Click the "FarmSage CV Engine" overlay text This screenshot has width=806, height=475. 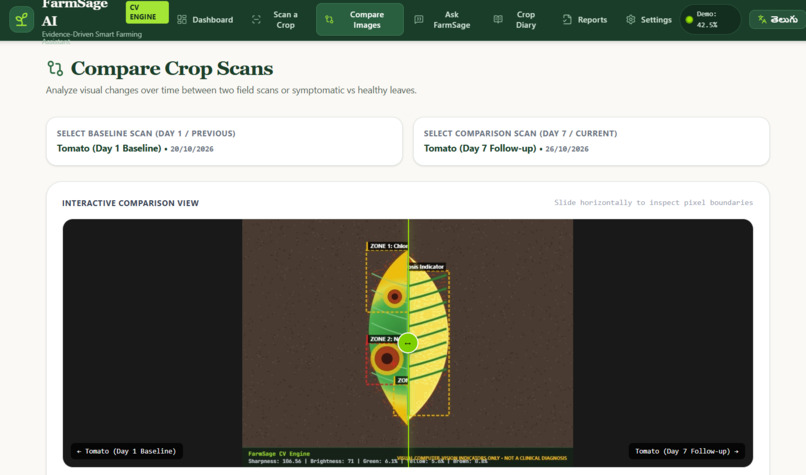[x=279, y=454]
